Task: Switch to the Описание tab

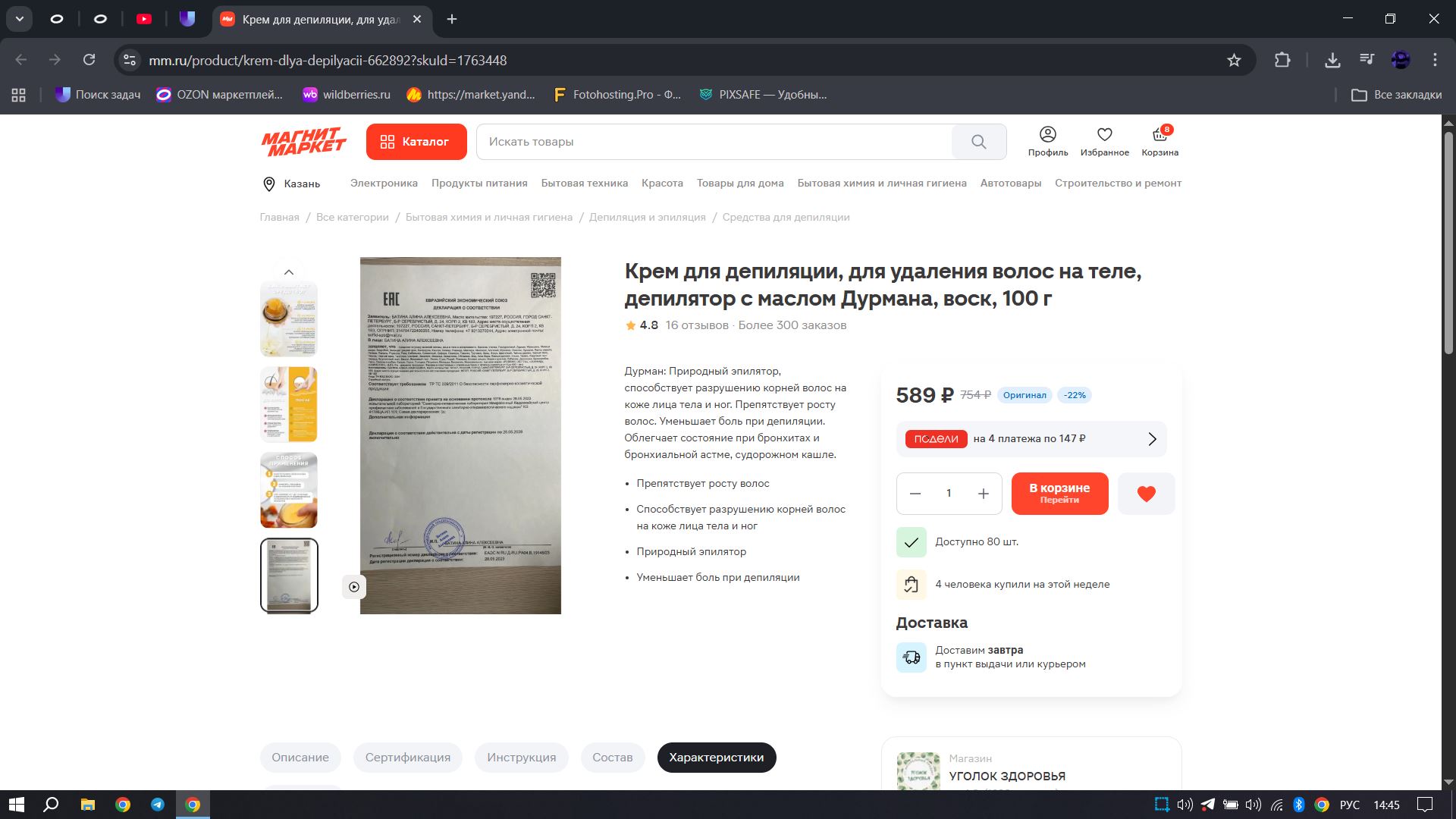Action: tap(300, 758)
